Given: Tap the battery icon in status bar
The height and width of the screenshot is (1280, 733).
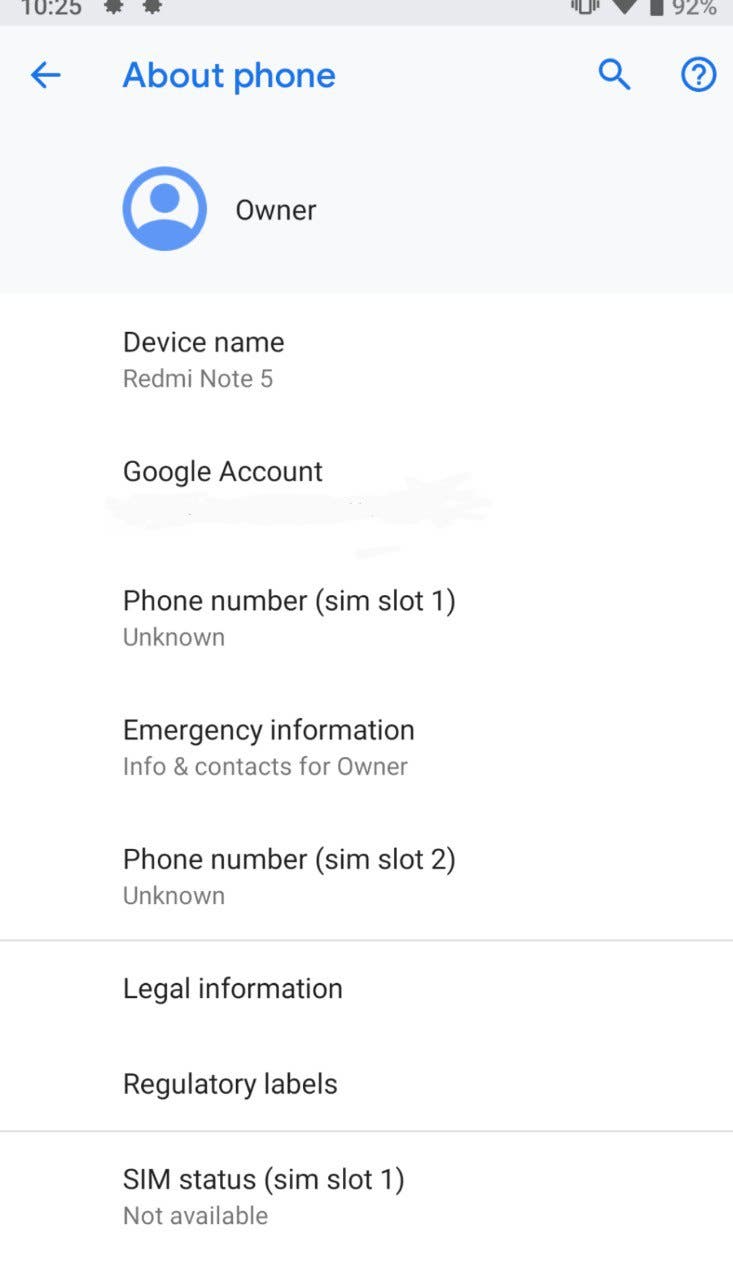Looking at the screenshot, I should point(656,8).
